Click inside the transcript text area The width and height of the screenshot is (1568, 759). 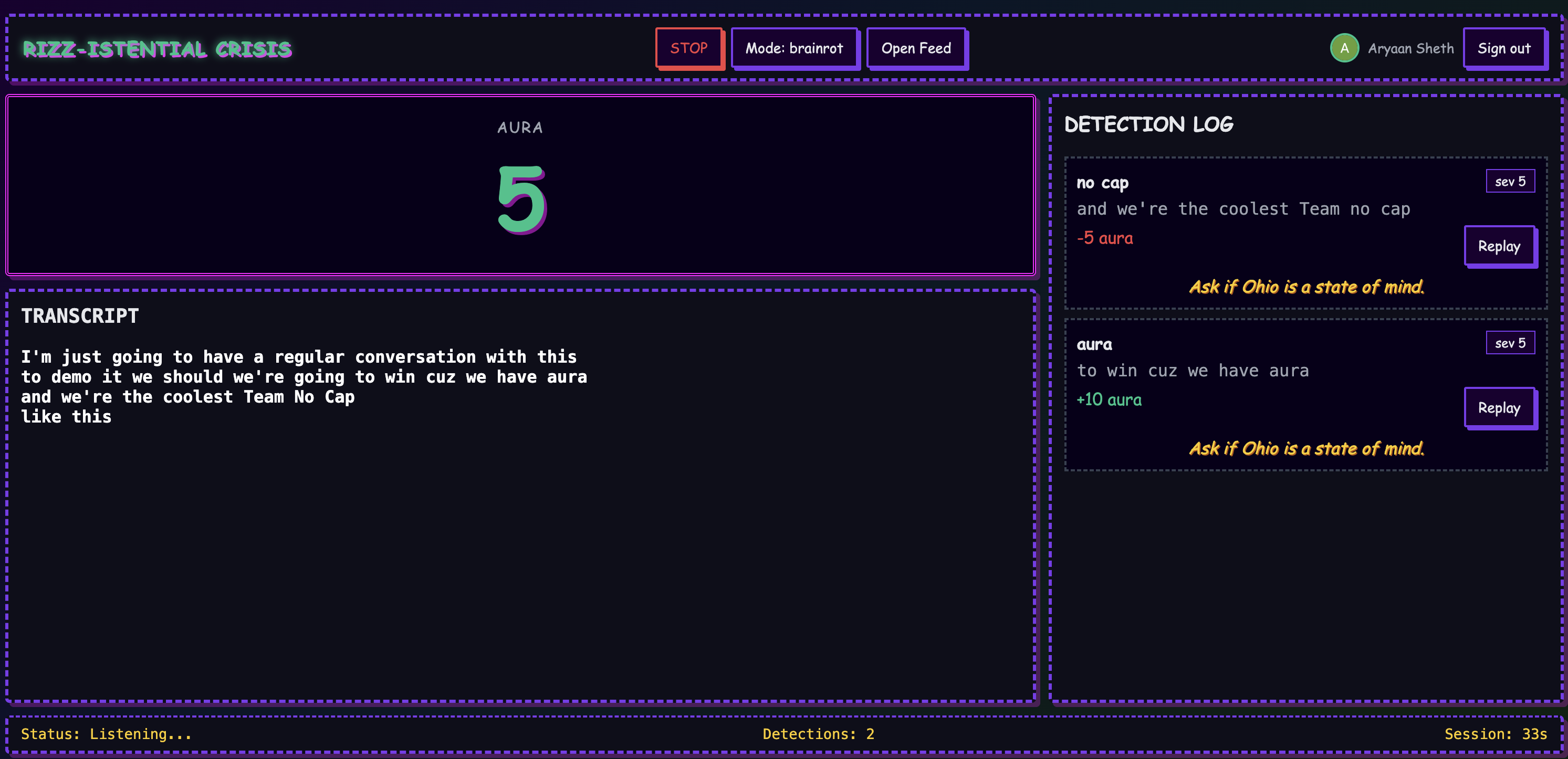305,386
